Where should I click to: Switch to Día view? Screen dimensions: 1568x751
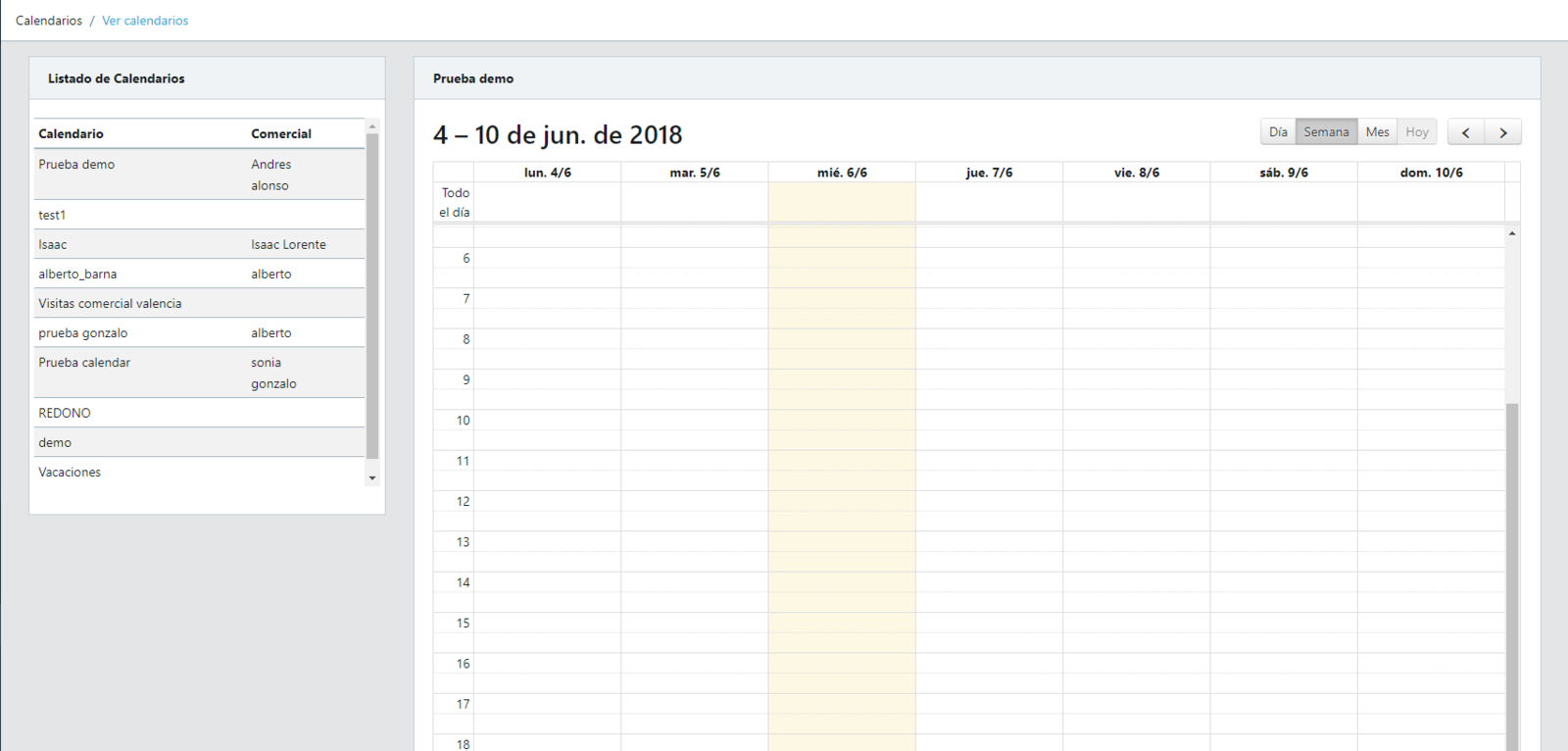point(1278,132)
